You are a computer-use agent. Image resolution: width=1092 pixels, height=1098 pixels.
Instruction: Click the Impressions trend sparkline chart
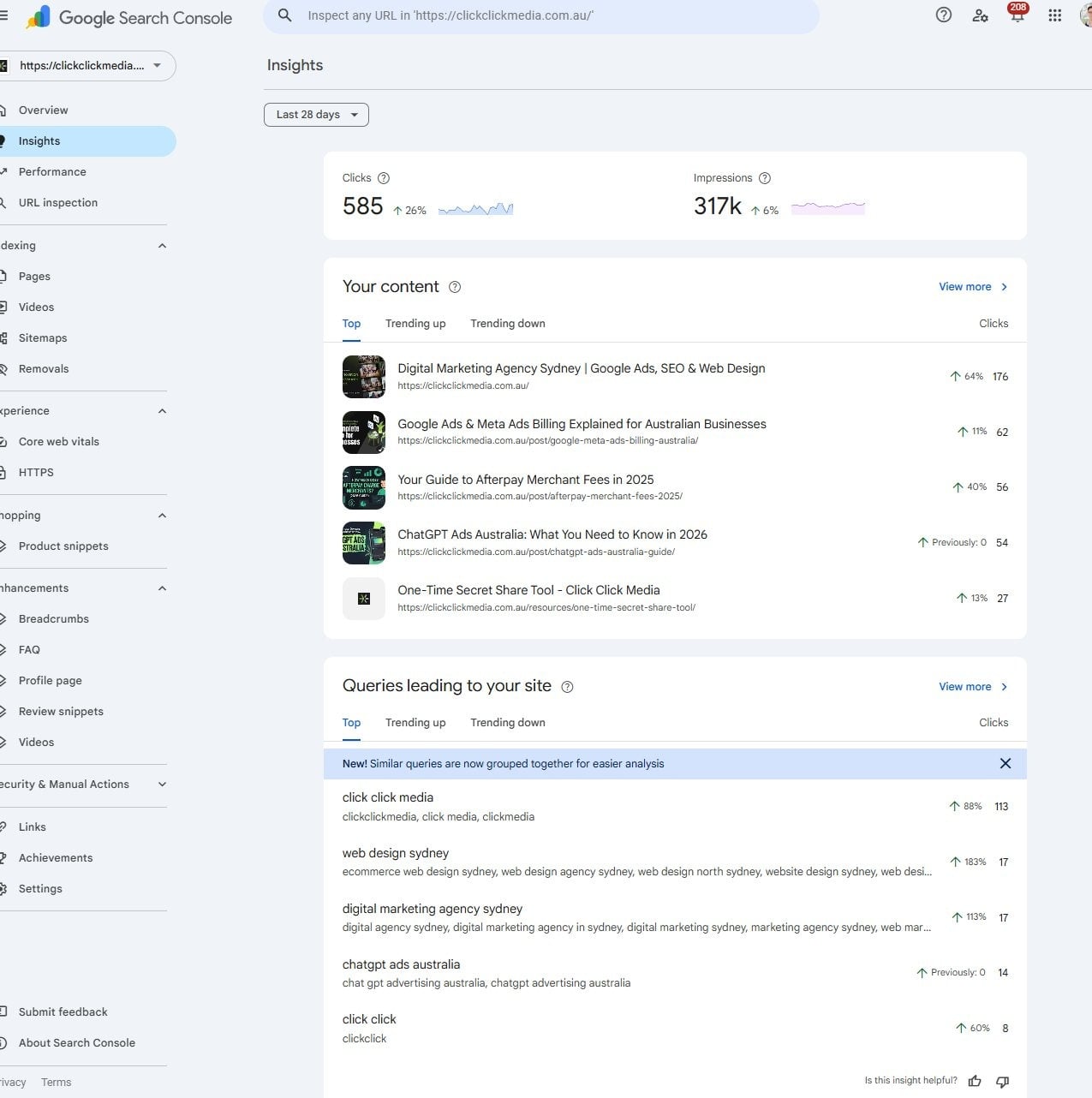click(x=828, y=207)
